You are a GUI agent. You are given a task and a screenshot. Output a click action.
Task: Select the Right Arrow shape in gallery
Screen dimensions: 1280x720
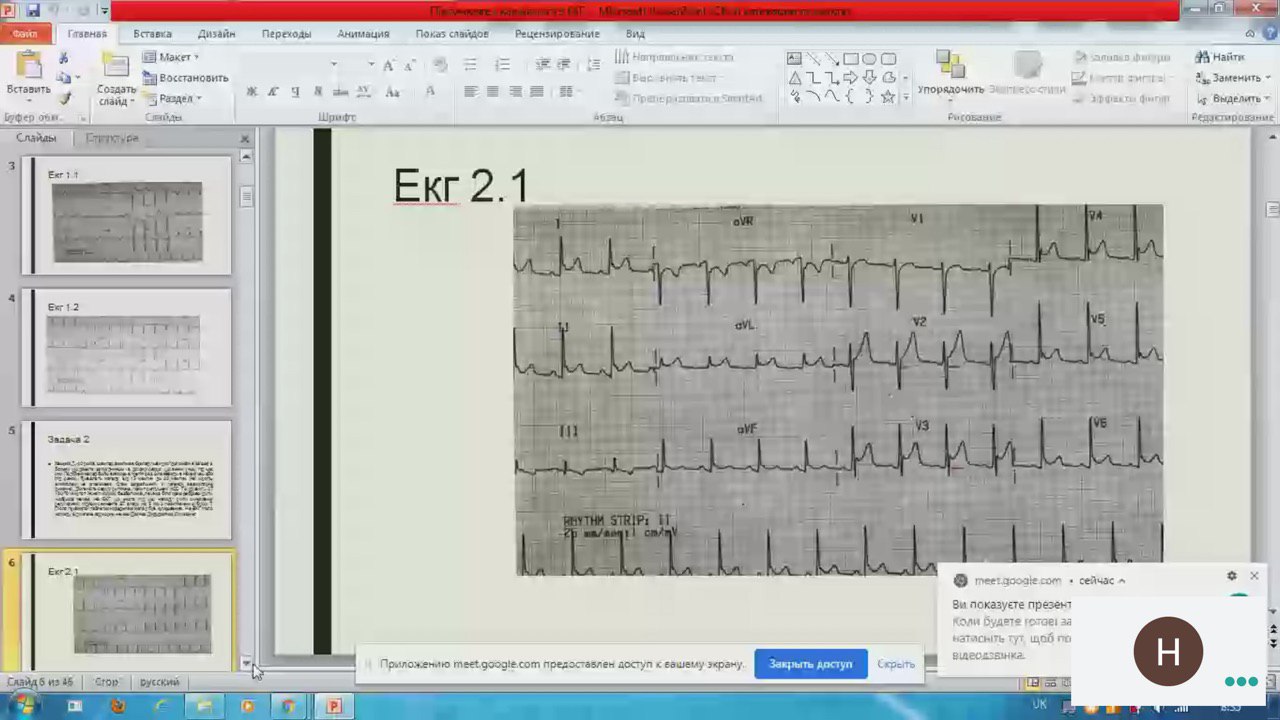coord(851,78)
